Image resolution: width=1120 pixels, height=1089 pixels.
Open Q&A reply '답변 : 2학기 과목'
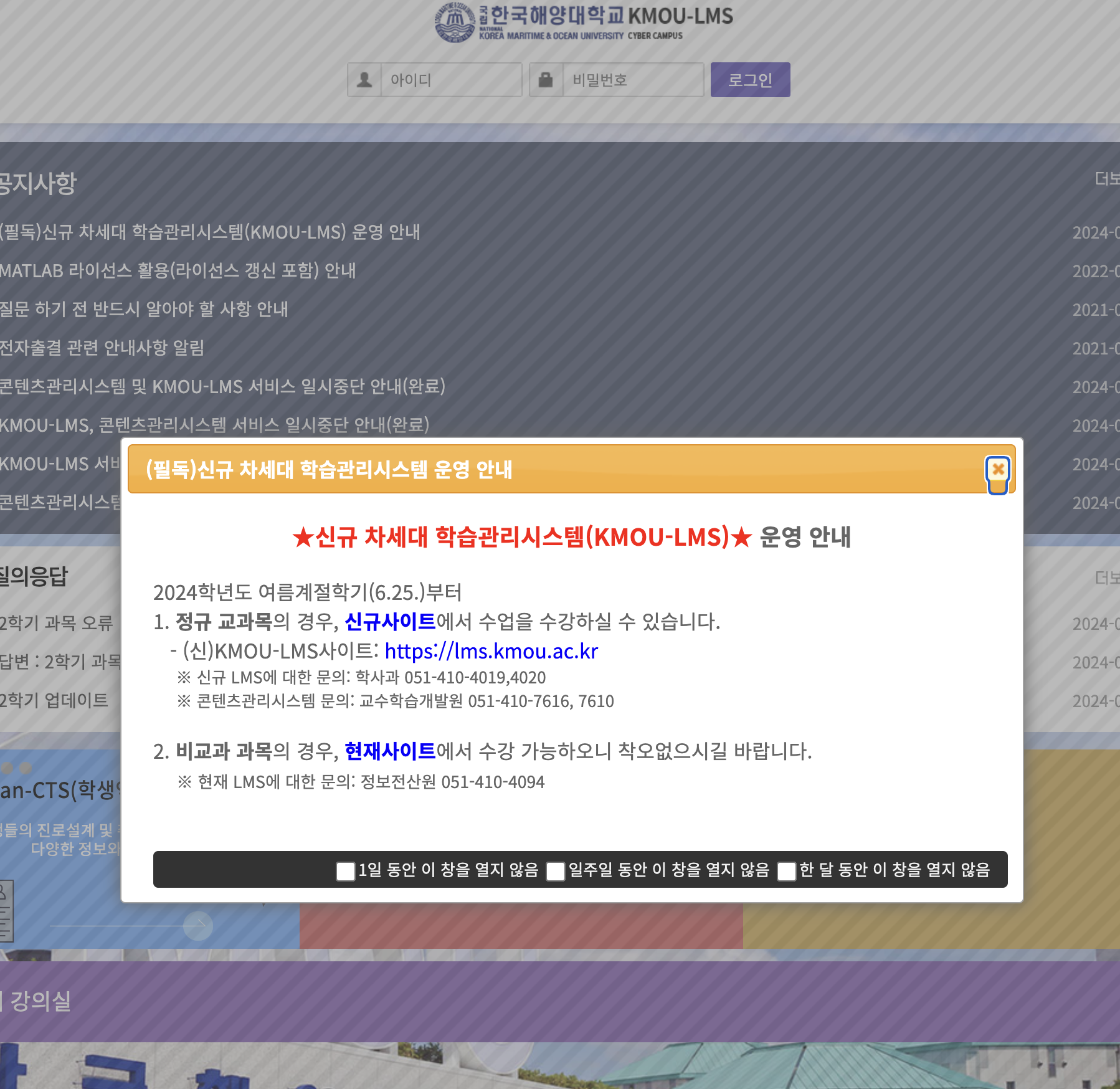click(60, 662)
